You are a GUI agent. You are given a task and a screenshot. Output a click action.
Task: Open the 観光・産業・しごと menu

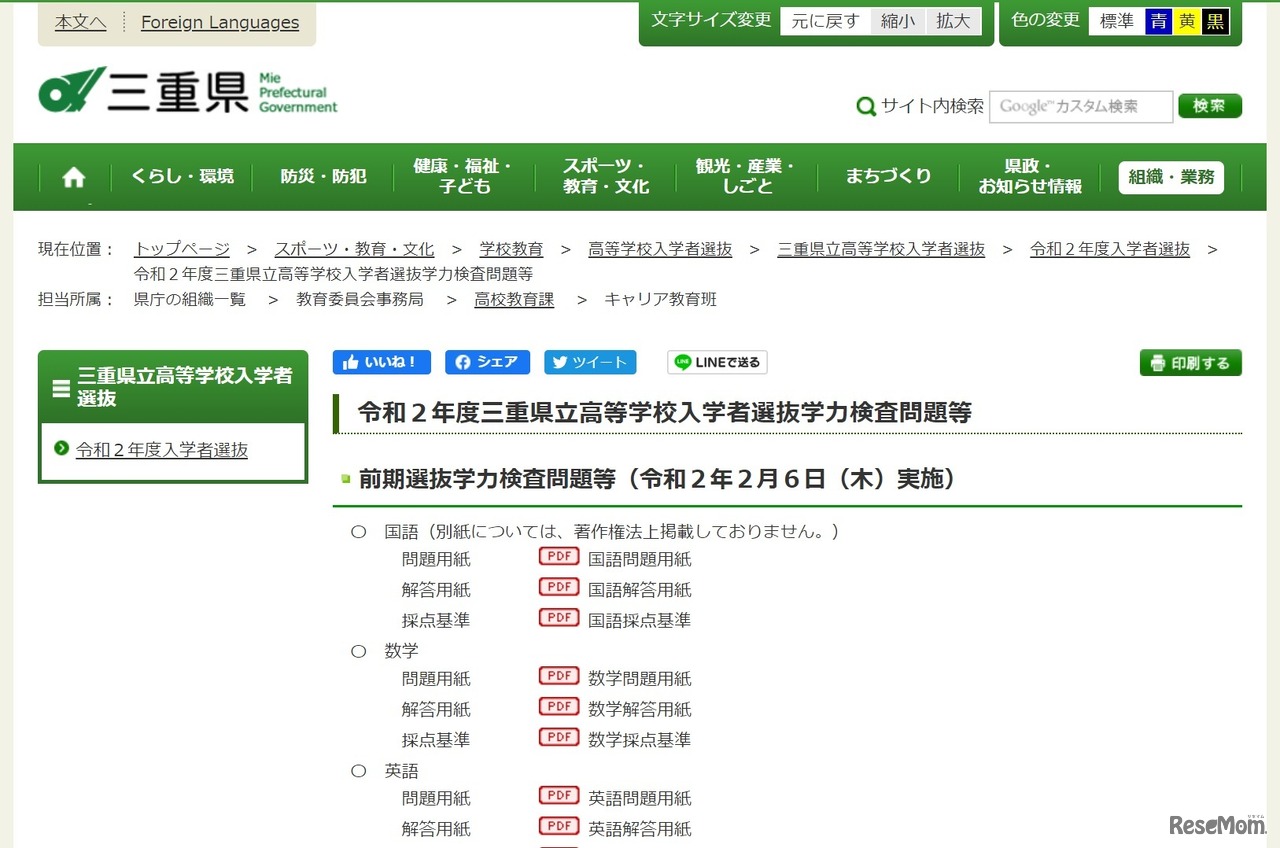[x=745, y=177]
